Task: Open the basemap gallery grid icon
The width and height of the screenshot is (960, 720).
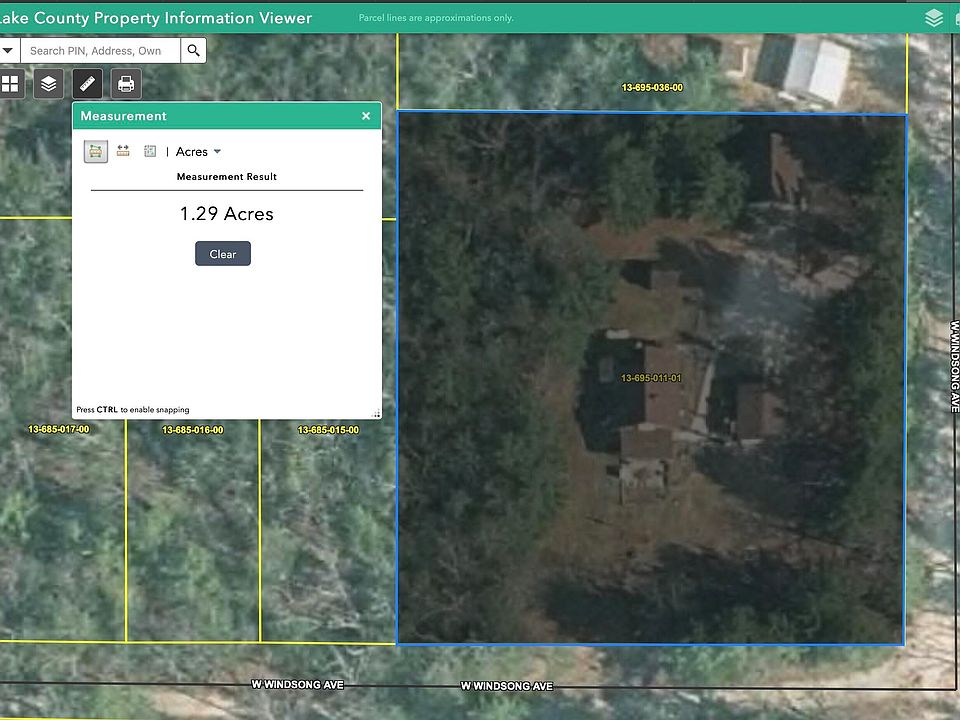Action: point(10,84)
